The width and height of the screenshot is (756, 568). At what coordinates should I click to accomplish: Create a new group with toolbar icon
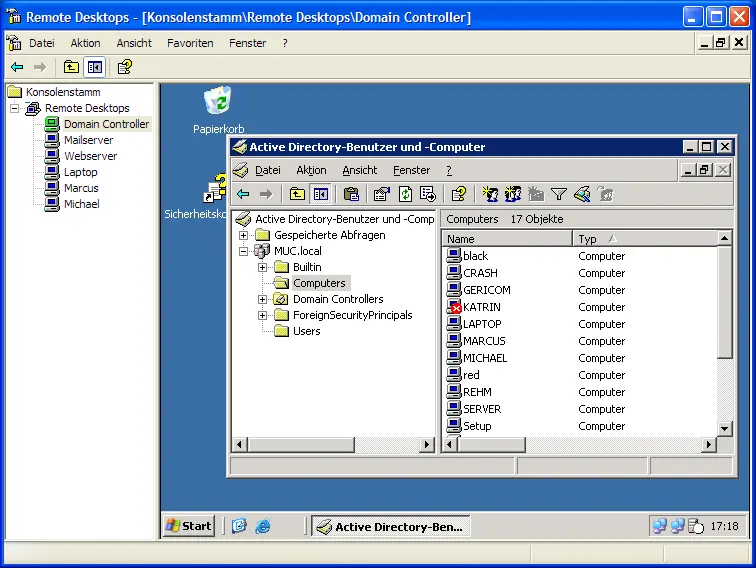(x=513, y=194)
